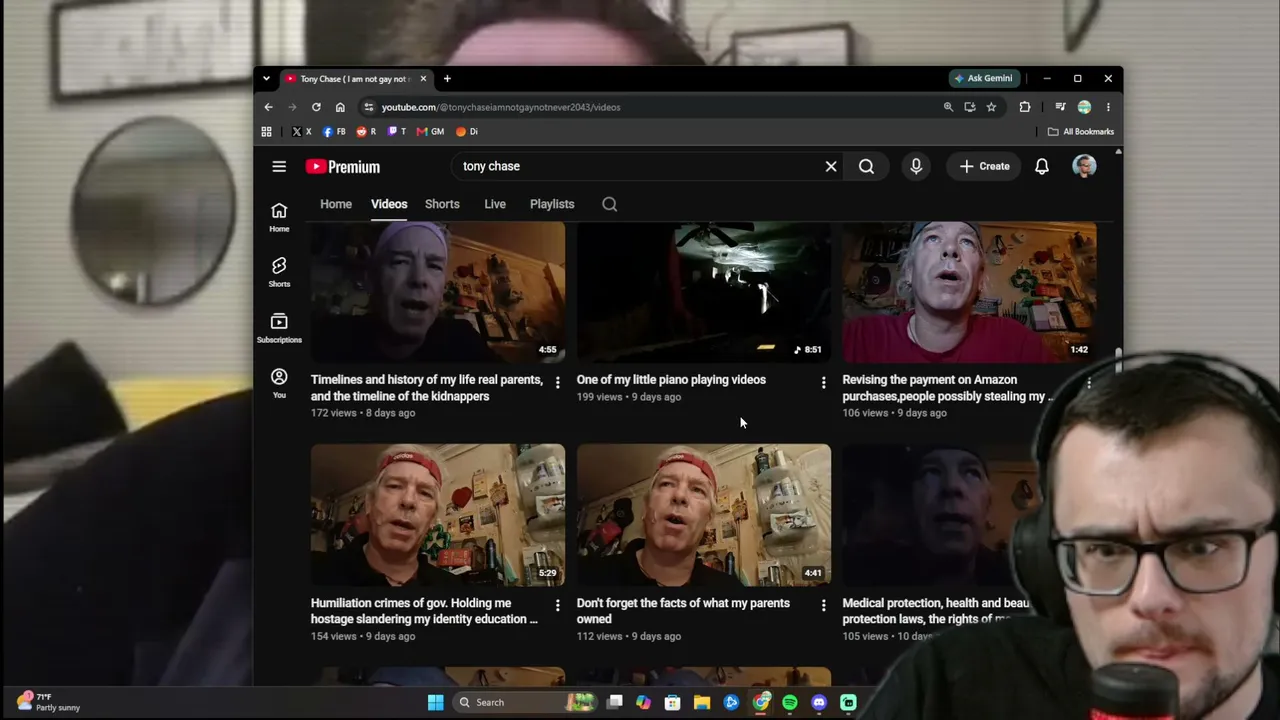This screenshot has height=720, width=1280.
Task: Open Chrome's three-dot menu
Action: (x=1108, y=107)
